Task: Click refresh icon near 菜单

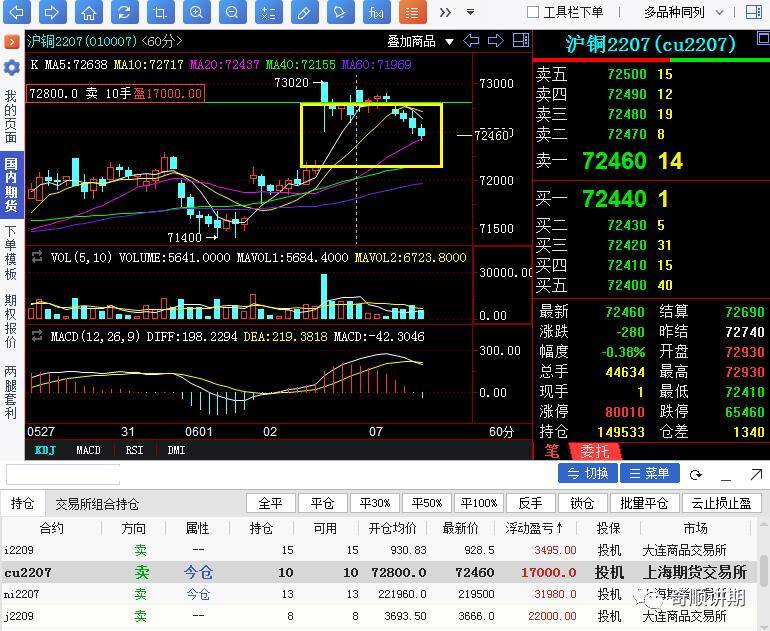Action: 695,474
